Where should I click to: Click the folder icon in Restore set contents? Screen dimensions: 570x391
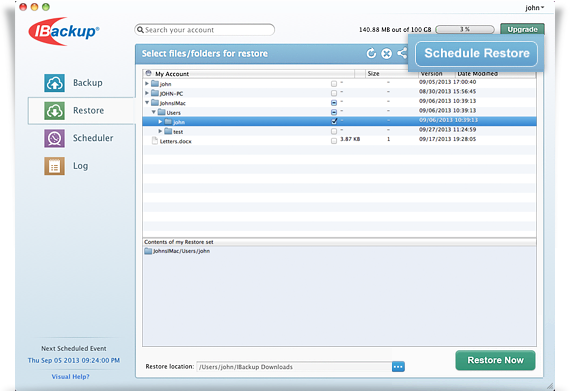[148, 251]
